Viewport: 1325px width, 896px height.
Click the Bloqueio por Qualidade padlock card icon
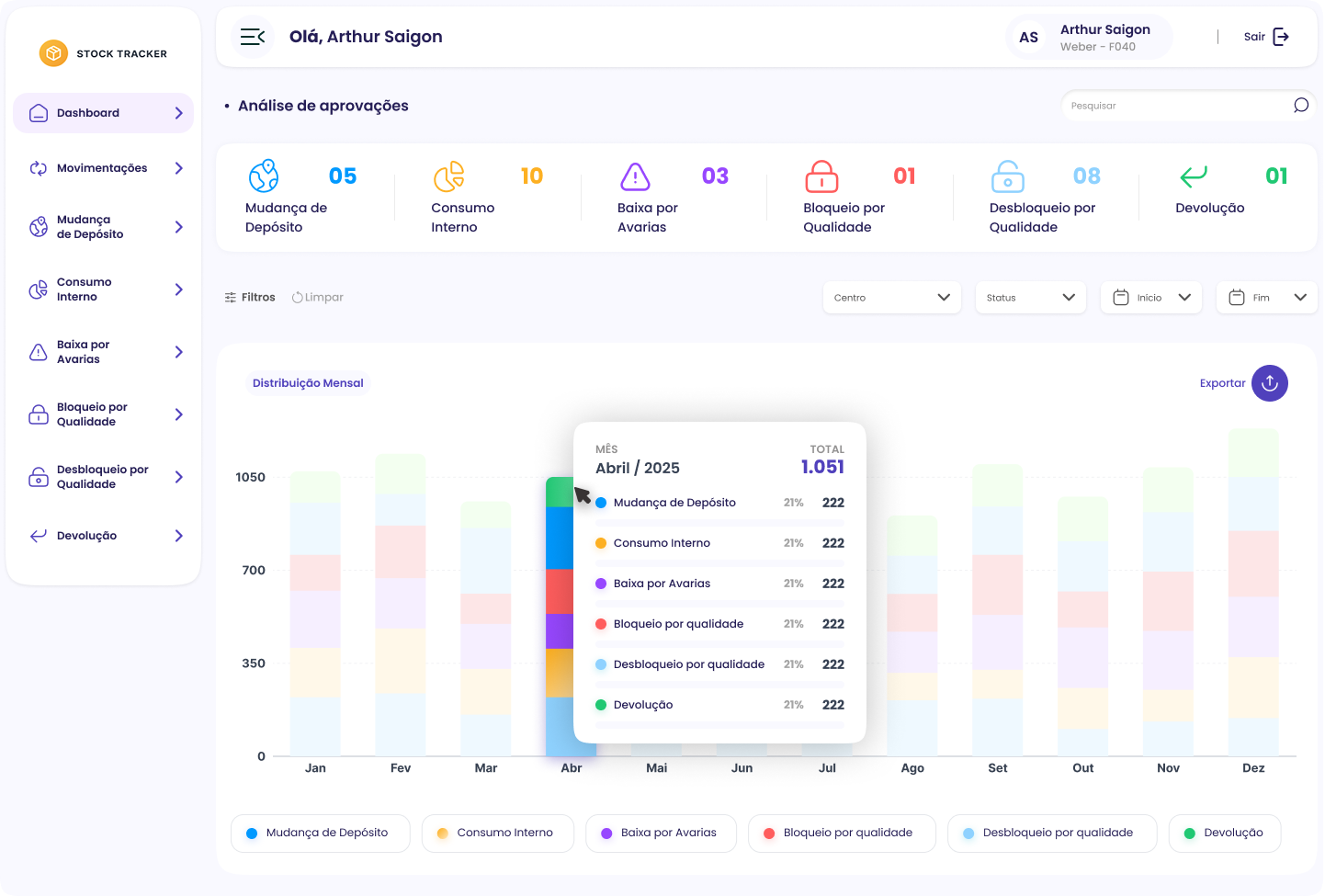click(x=821, y=176)
